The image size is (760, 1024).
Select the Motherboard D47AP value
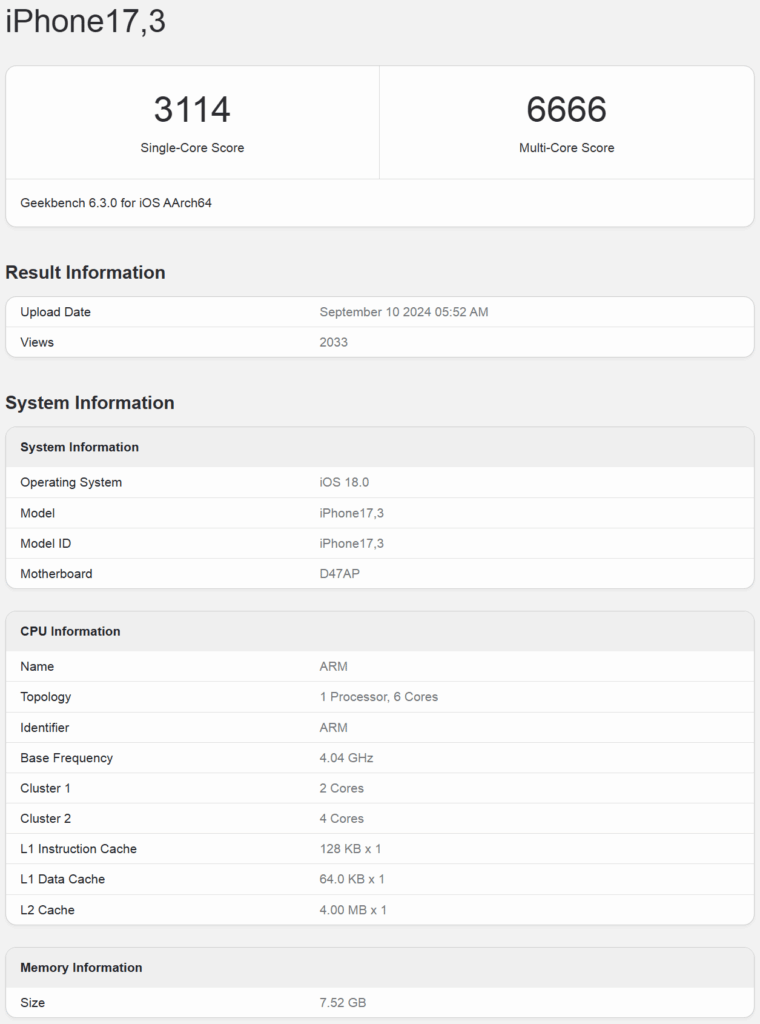point(340,574)
